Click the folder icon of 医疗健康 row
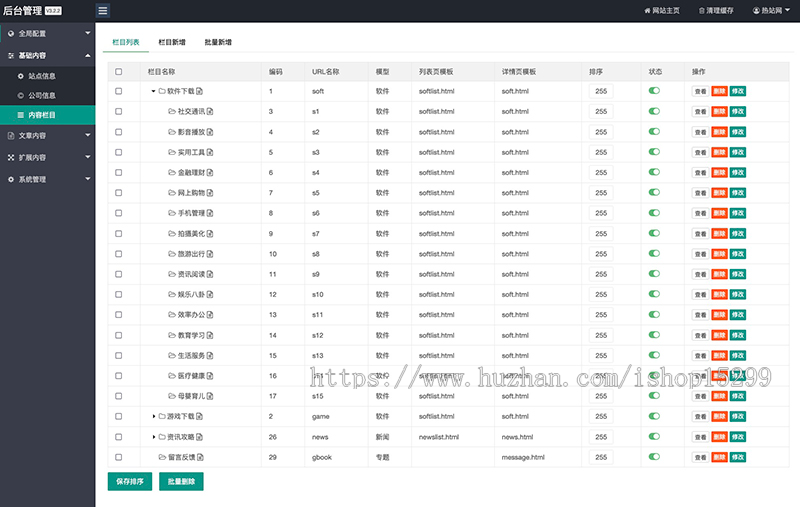Screen dimensions: 800x507 tap(172, 376)
